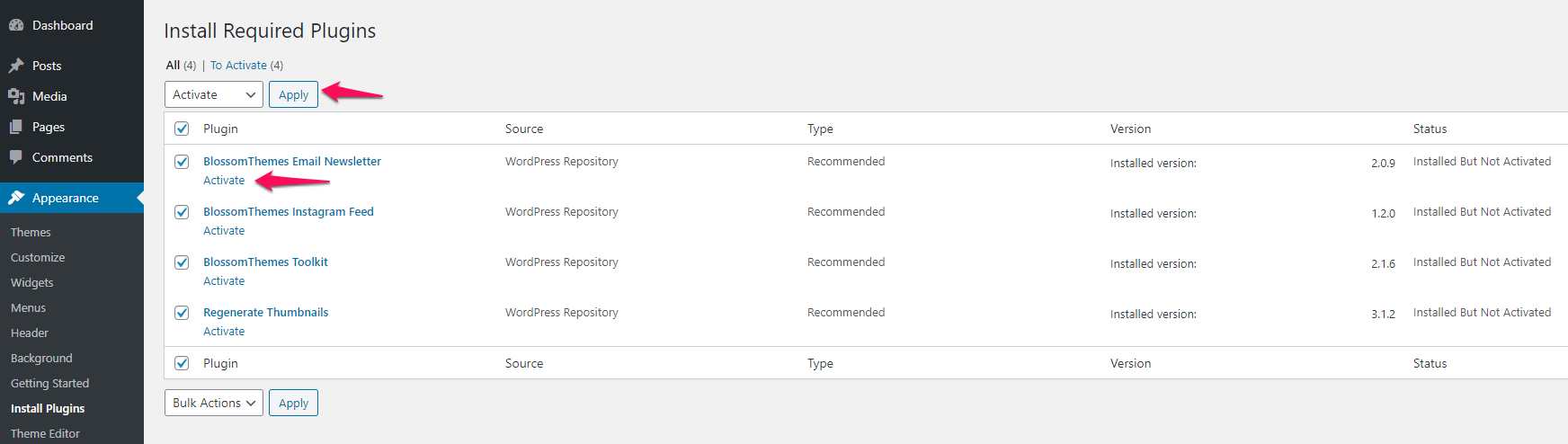Open the bottom Bulk Actions dropdown
The height and width of the screenshot is (444, 1568).
click(x=214, y=403)
